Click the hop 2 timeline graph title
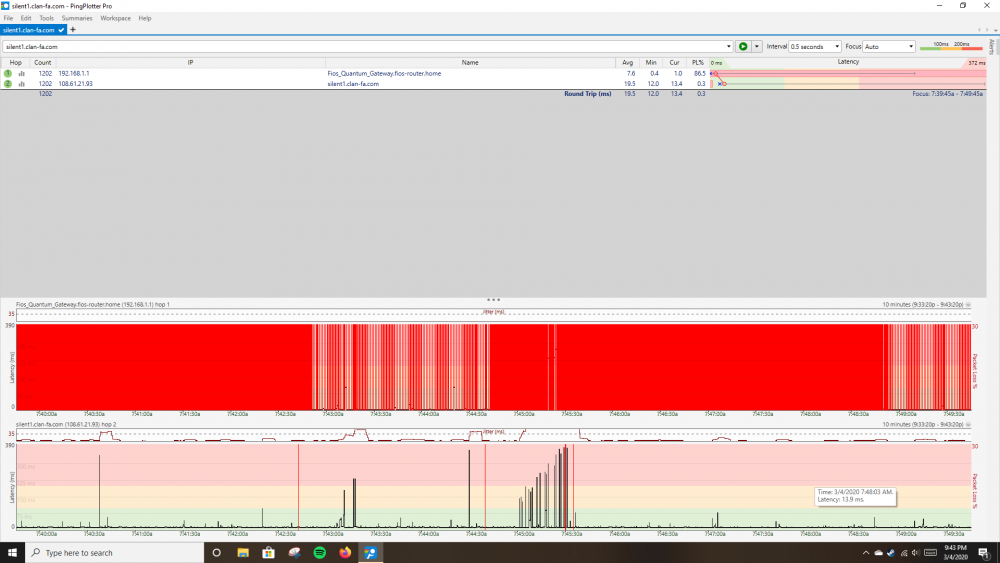1000x563 pixels. pos(66,425)
